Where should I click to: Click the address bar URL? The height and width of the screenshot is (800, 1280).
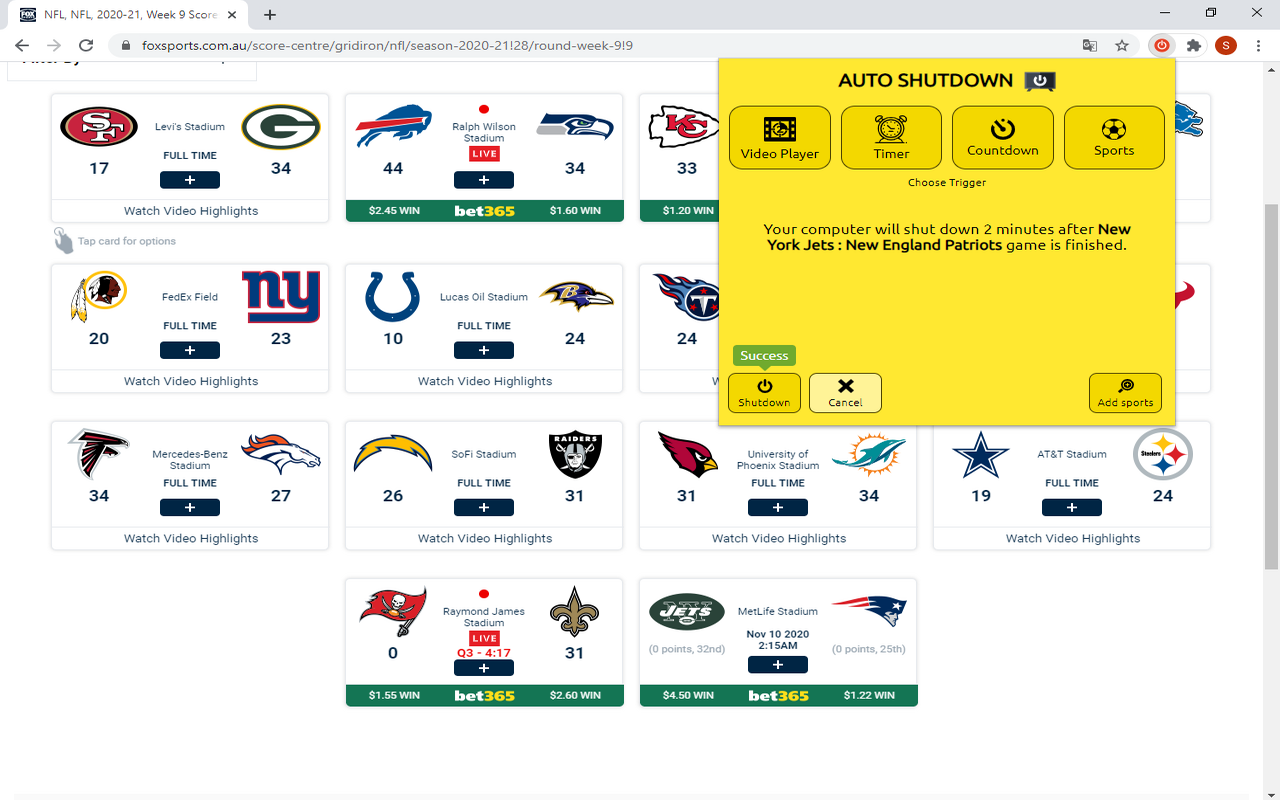click(387, 45)
